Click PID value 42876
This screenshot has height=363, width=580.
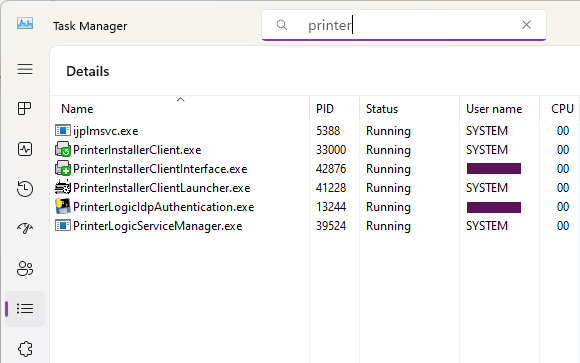[331, 169]
